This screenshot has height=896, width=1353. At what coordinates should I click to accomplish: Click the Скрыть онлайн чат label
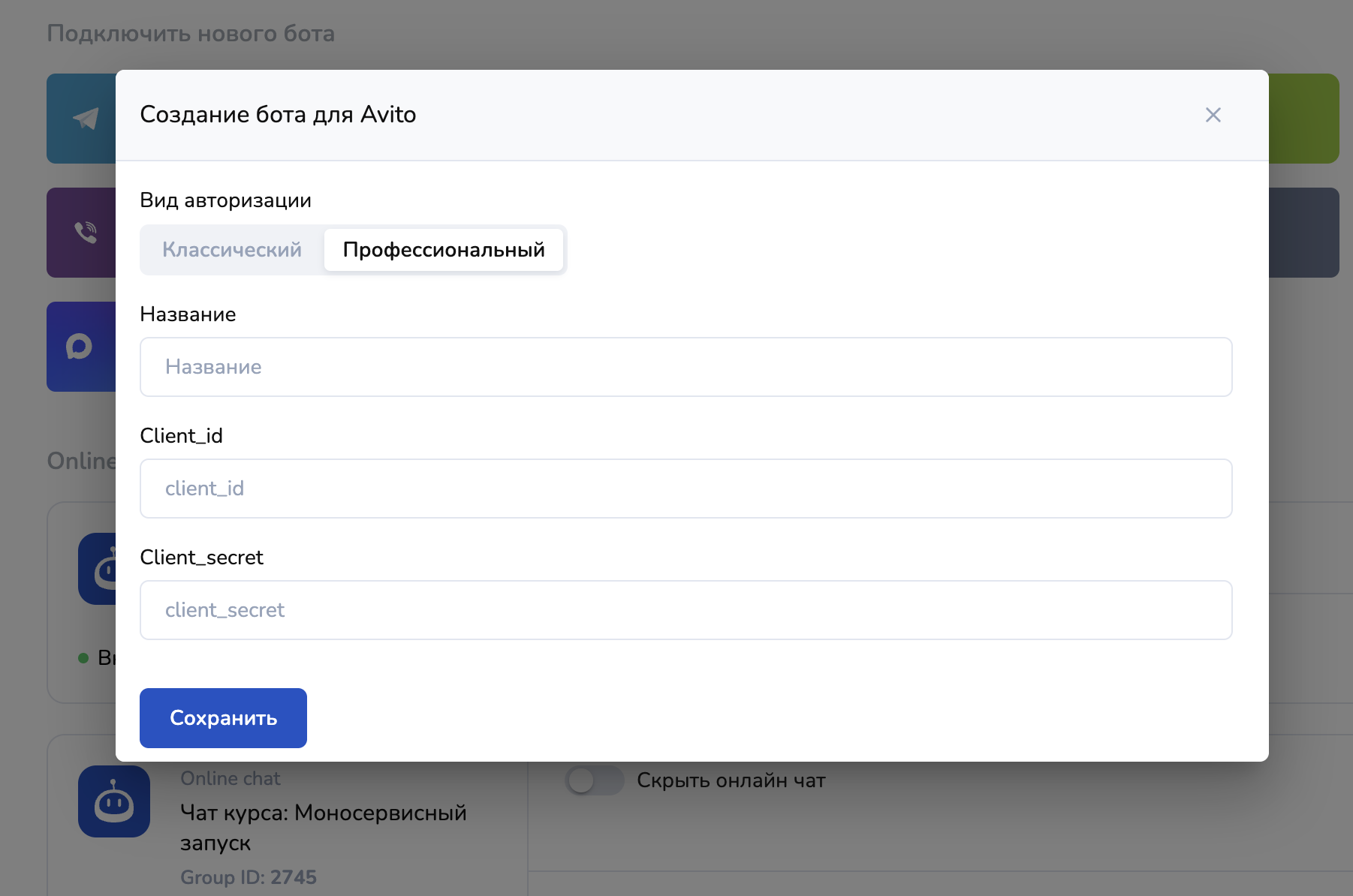pyautogui.click(x=731, y=780)
